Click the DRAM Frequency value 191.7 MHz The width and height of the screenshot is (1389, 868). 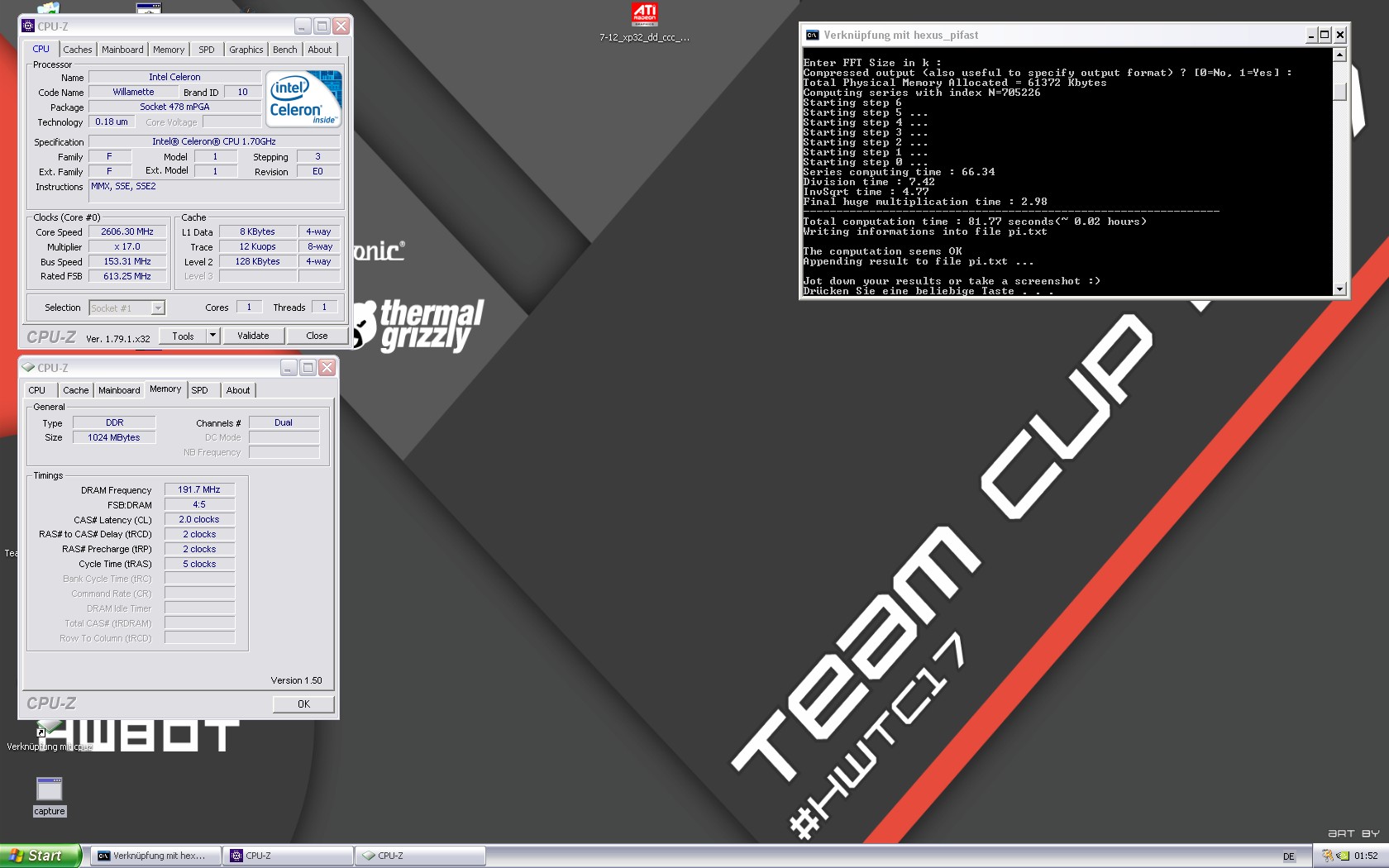pyautogui.click(x=199, y=490)
